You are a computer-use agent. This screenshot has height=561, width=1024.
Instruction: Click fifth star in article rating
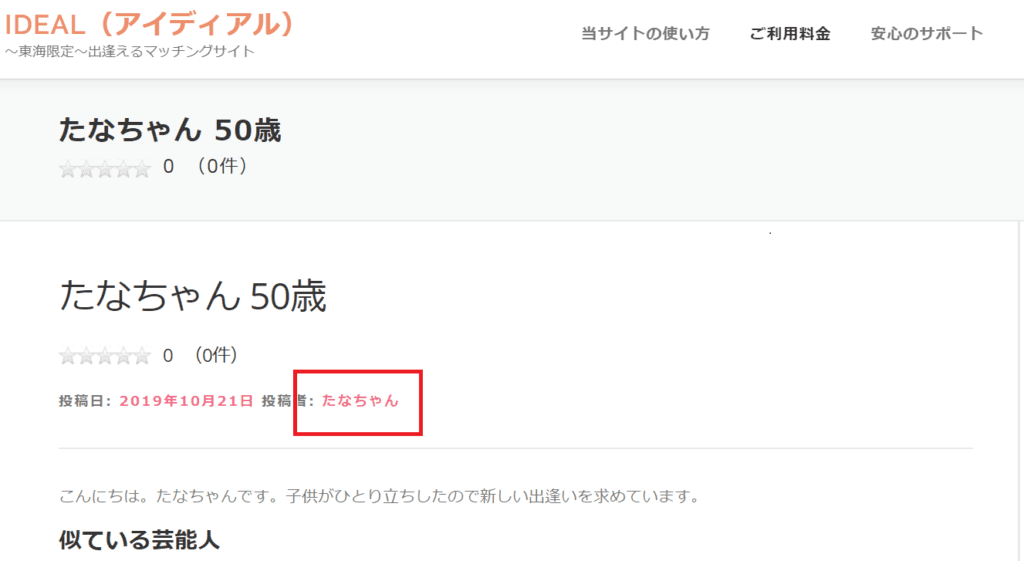click(x=142, y=356)
